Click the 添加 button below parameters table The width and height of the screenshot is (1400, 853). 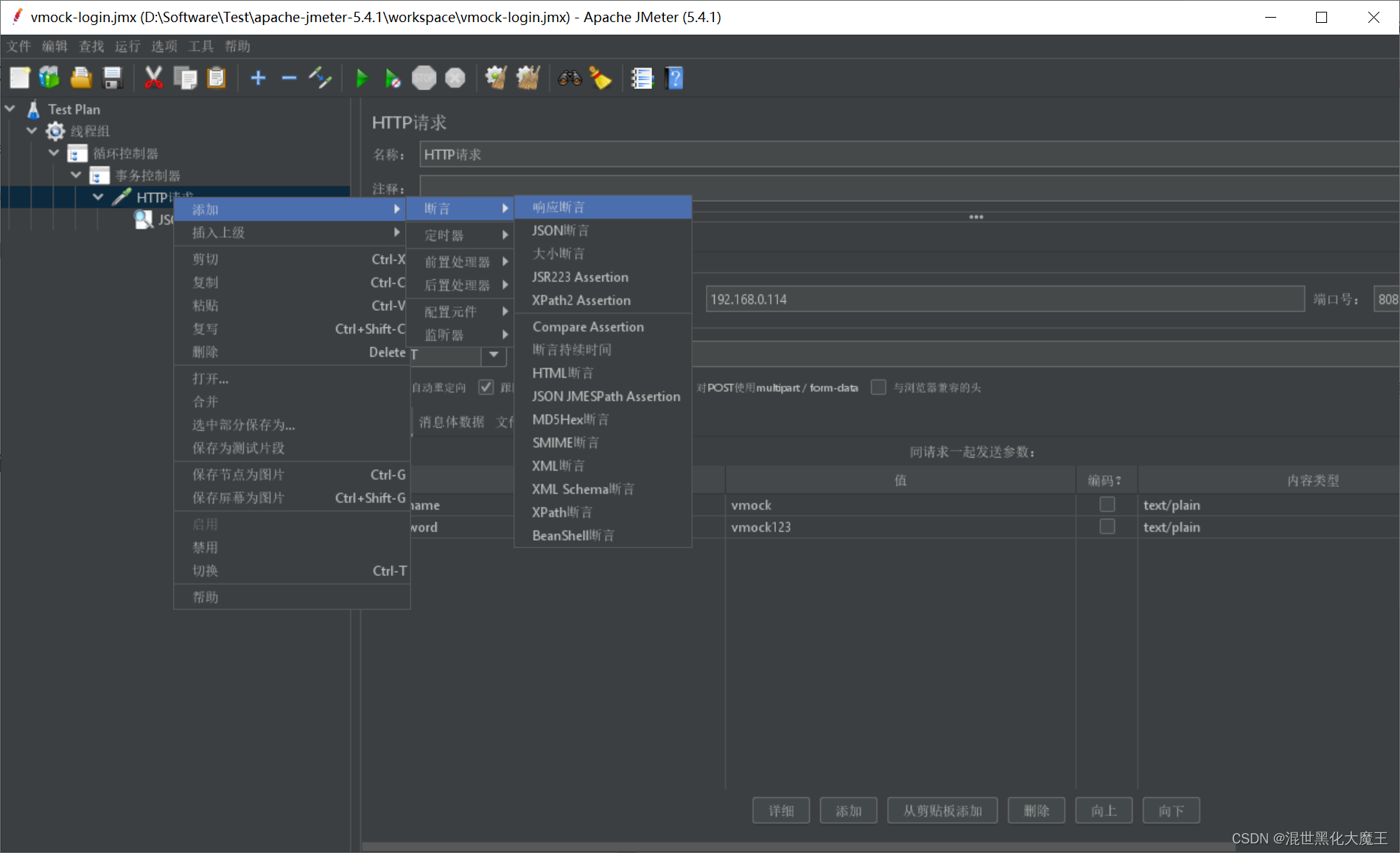coord(849,810)
